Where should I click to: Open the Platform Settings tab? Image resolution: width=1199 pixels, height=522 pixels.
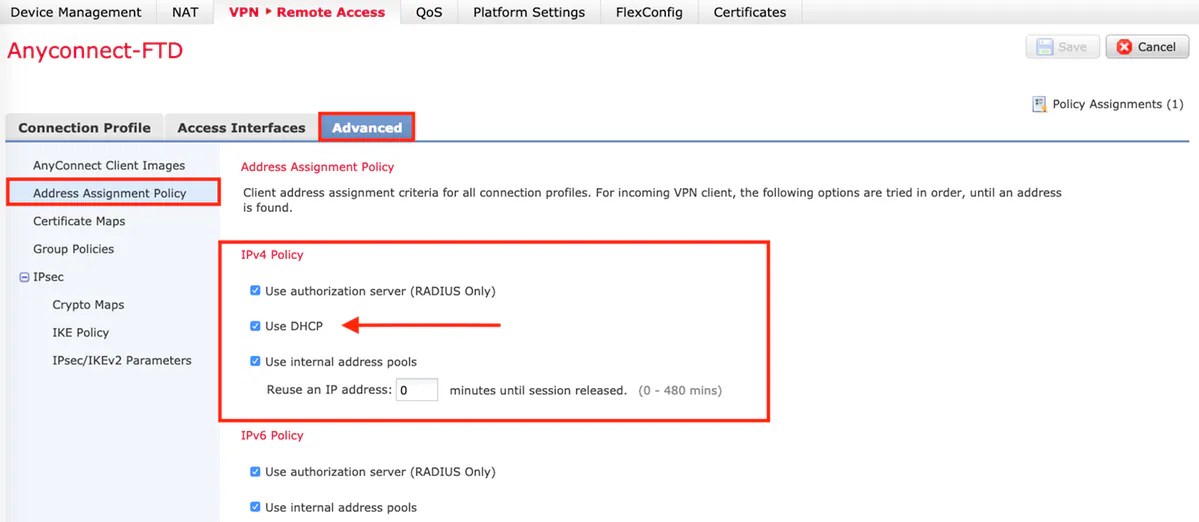(x=529, y=12)
